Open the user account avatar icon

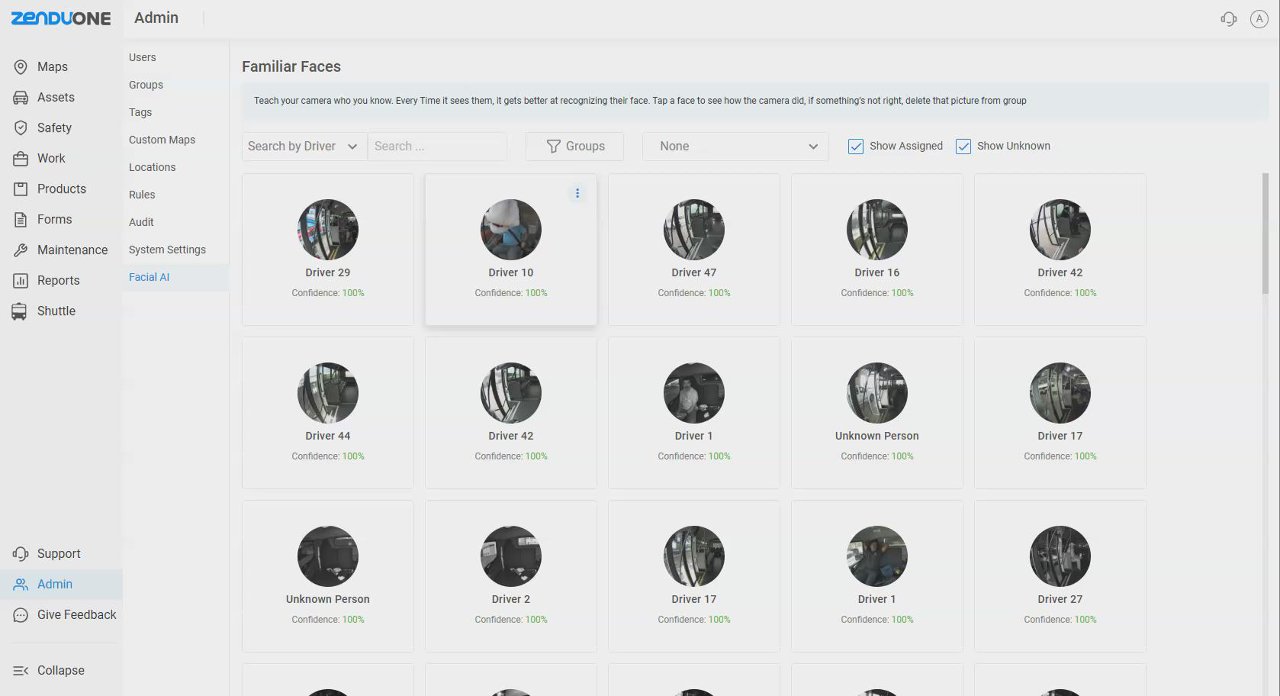pos(1259,19)
